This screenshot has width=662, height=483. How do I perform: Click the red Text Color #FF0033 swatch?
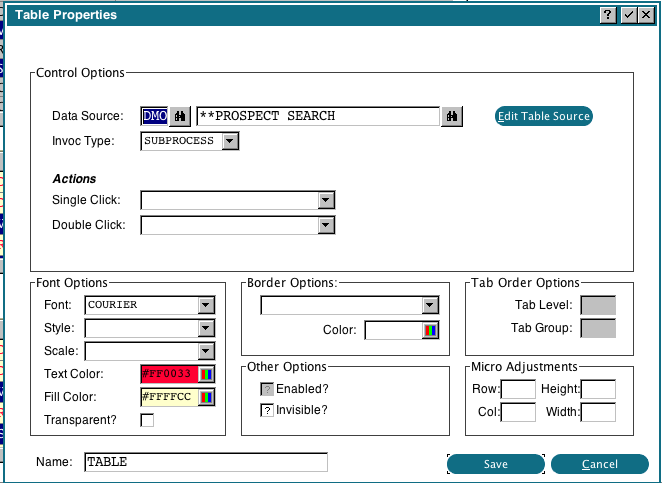click(167, 374)
